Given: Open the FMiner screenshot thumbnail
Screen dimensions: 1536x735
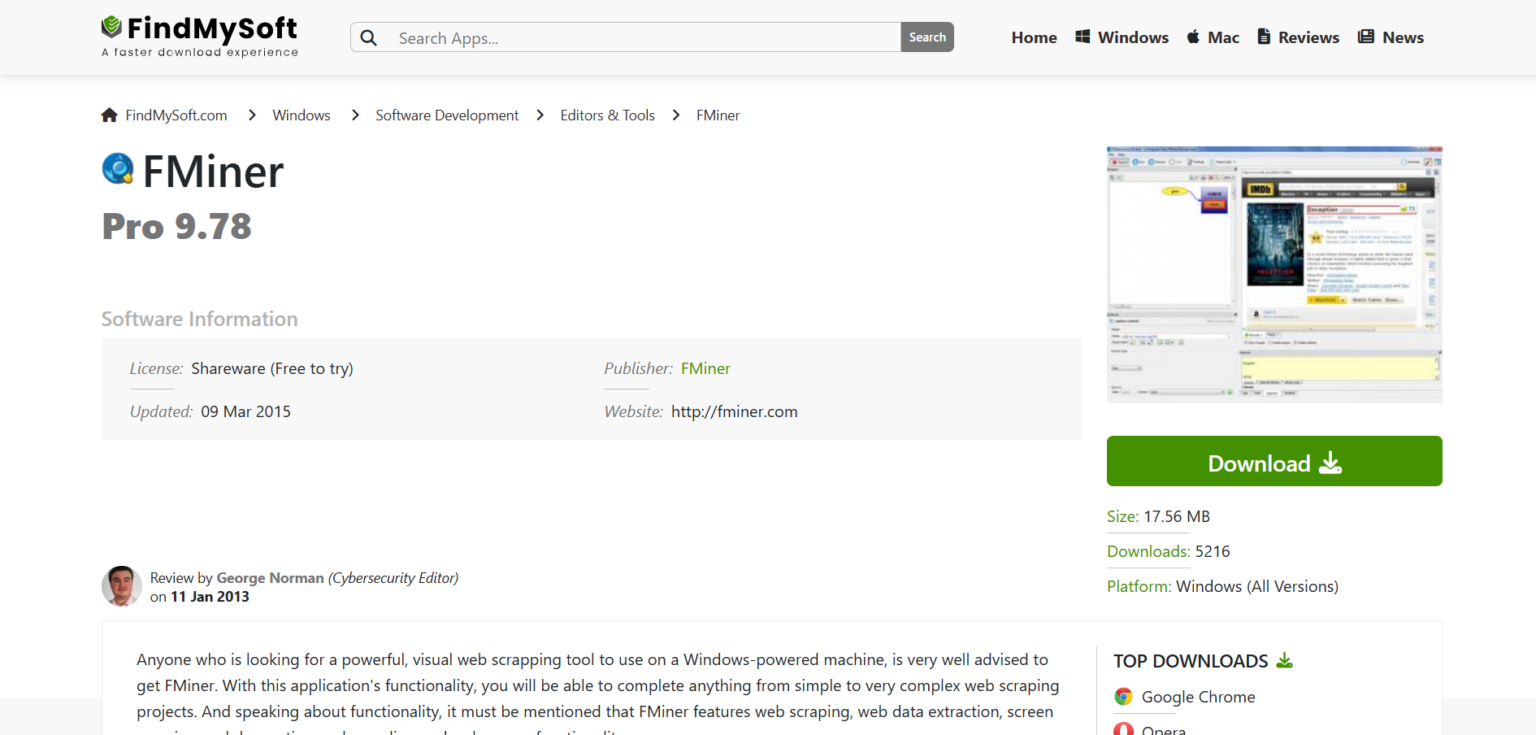Looking at the screenshot, I should [1274, 275].
